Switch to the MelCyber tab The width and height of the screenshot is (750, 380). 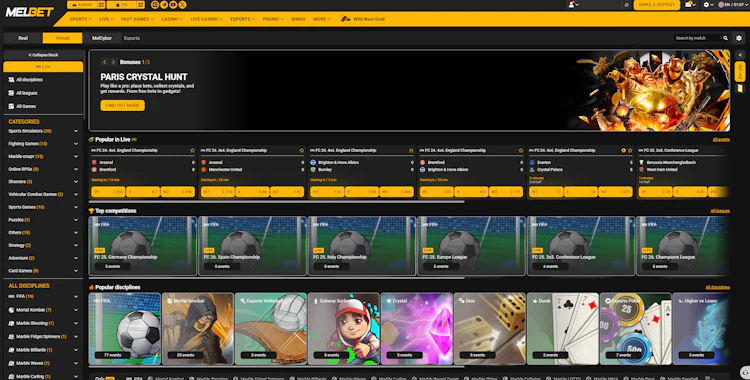click(x=102, y=38)
